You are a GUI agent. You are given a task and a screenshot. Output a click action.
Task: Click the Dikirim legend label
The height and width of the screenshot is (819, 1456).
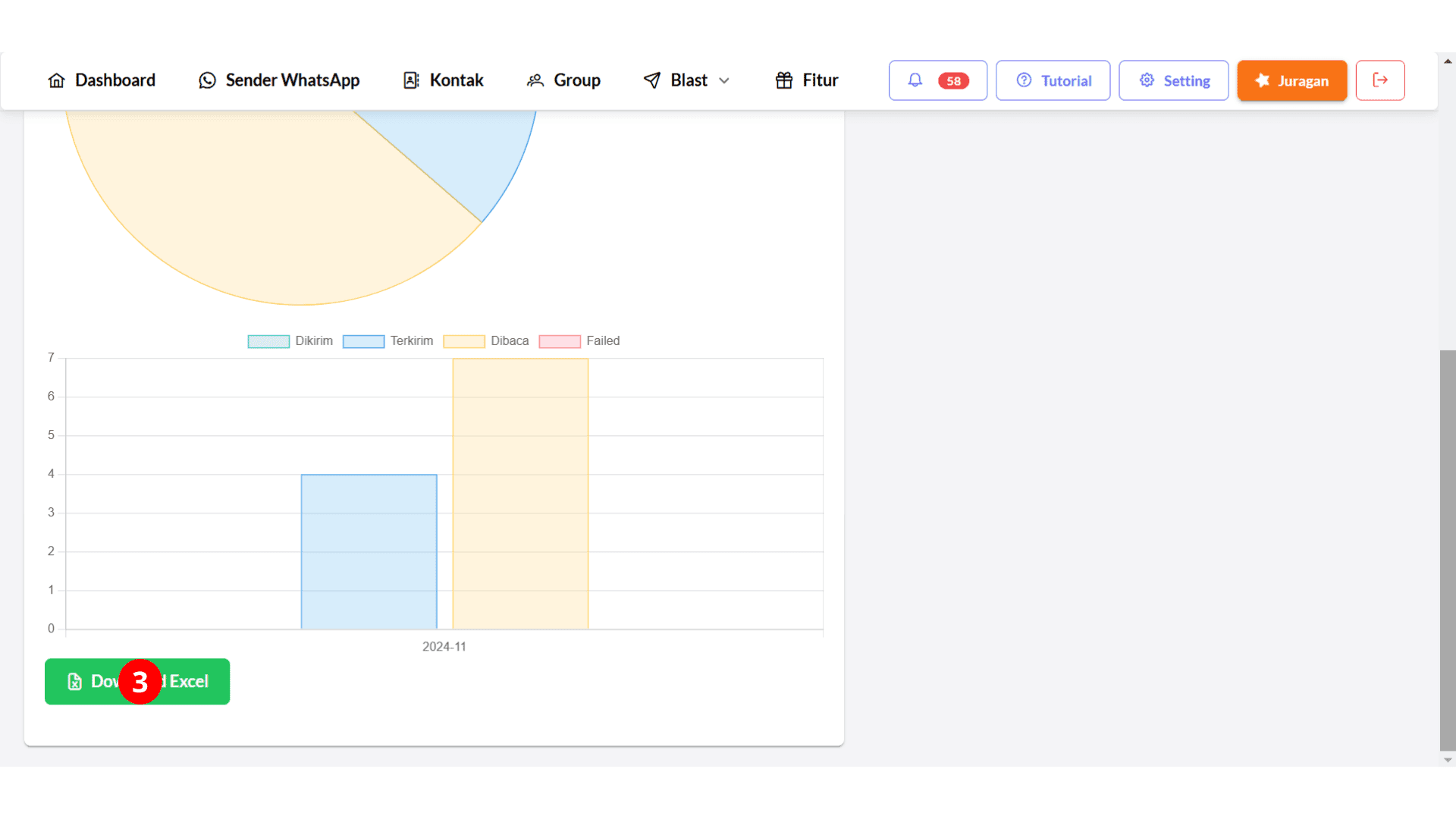click(314, 341)
